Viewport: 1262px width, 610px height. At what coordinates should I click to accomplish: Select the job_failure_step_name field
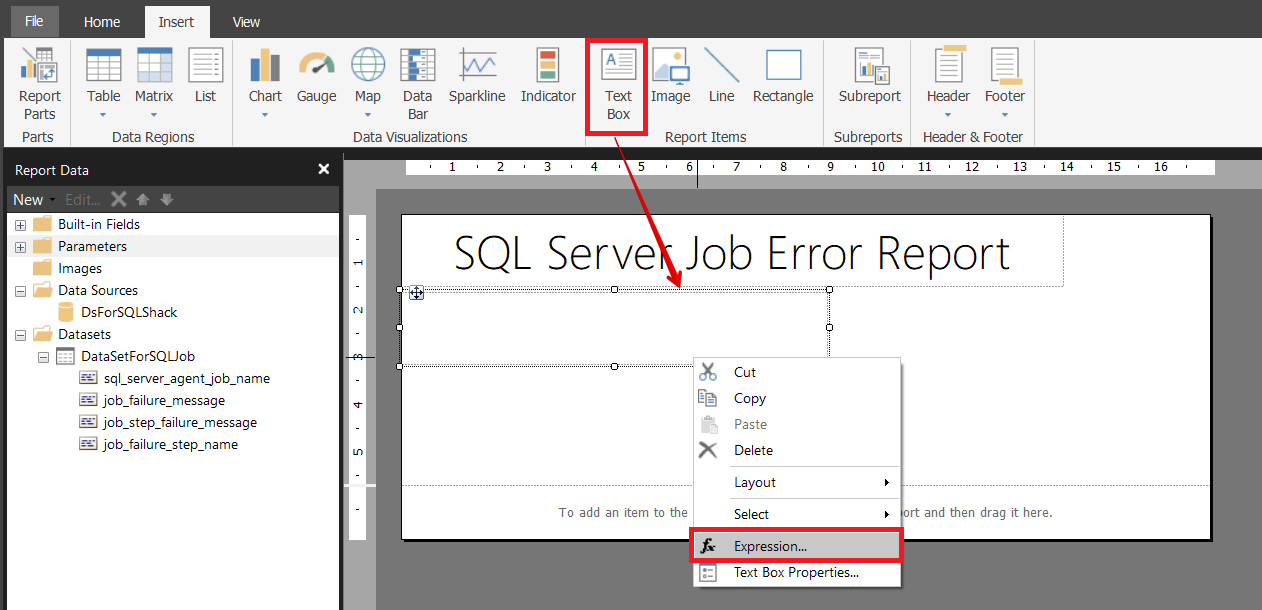pyautogui.click(x=170, y=445)
